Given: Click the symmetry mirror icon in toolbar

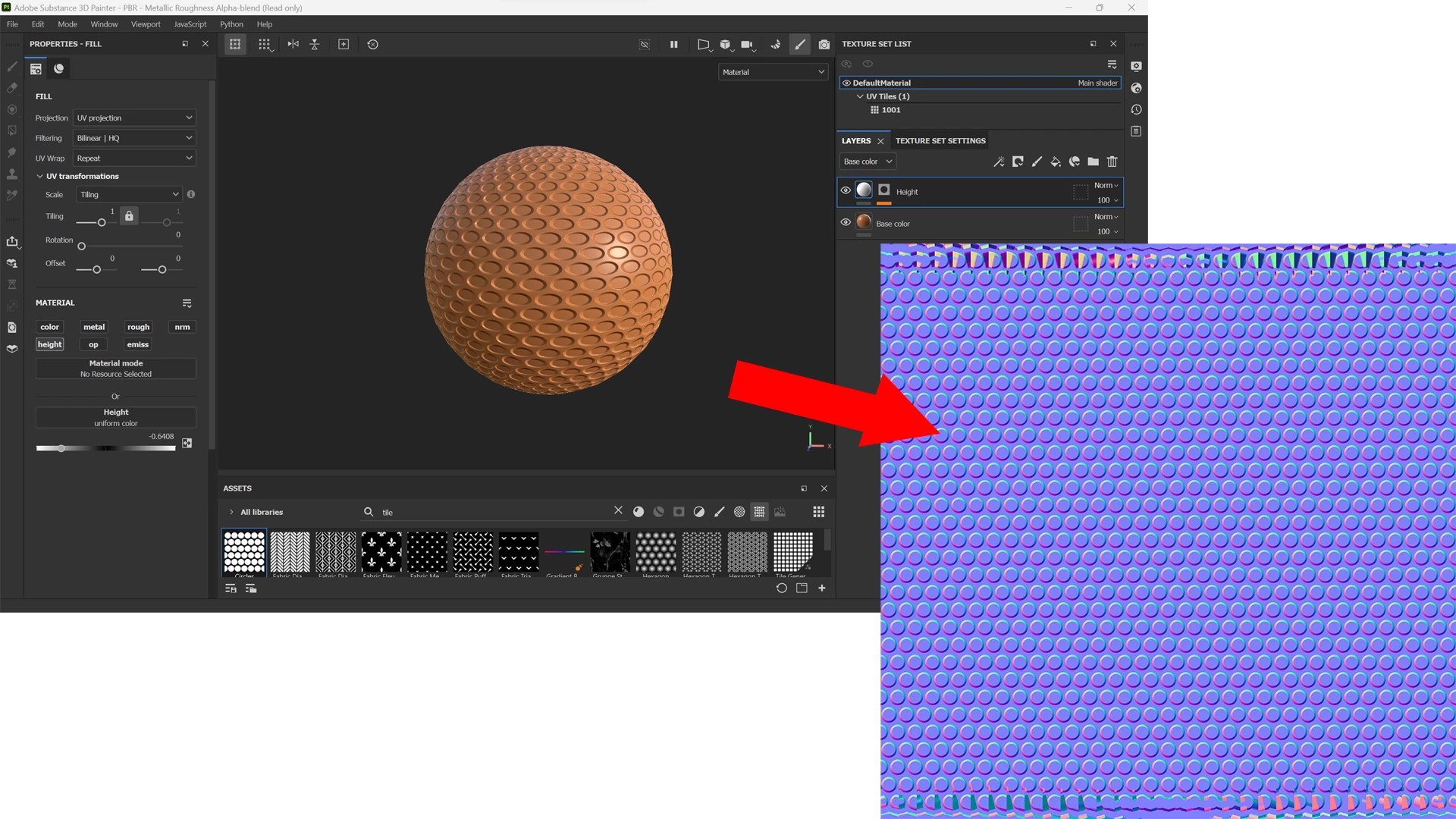Looking at the screenshot, I should point(293,45).
